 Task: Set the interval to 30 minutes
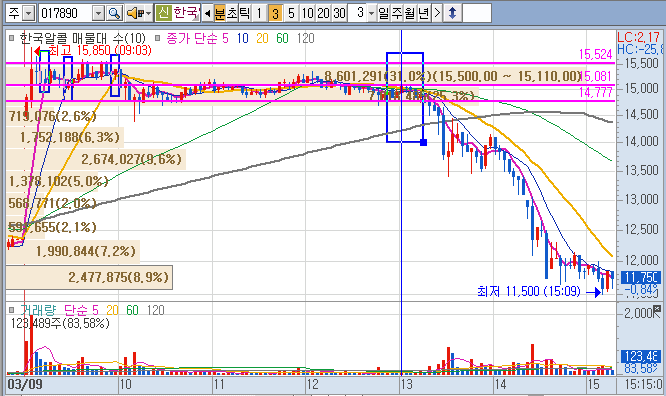(x=339, y=13)
